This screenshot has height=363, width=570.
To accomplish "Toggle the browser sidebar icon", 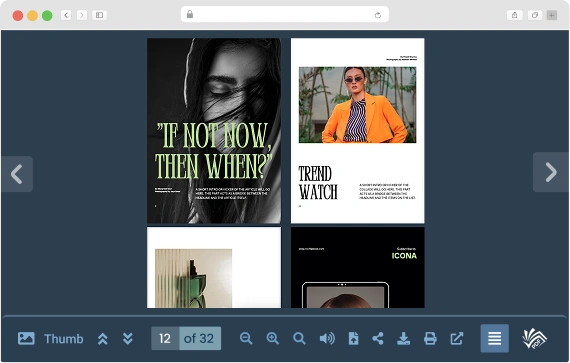I will point(99,15).
